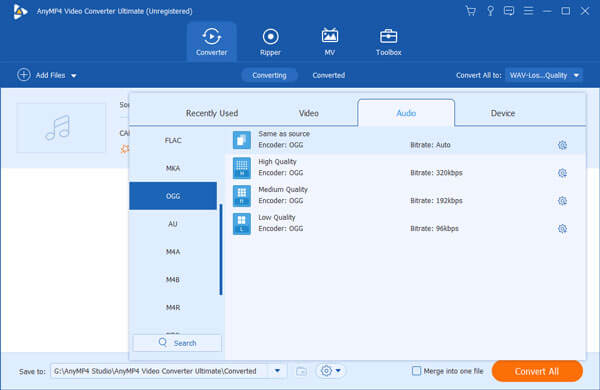
Task: Switch to the Device tab
Action: point(503,113)
